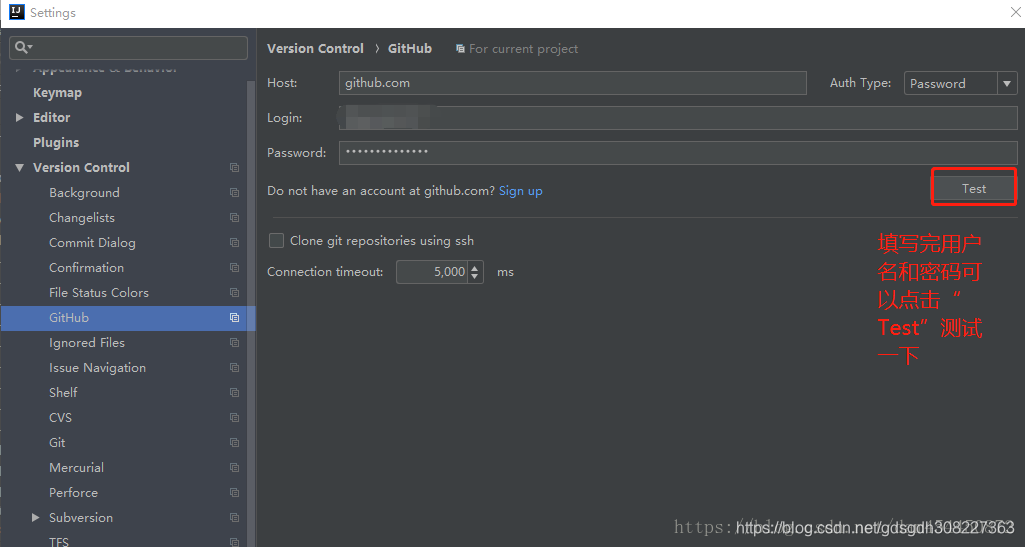Collapse the Version Control tree node

tap(20, 168)
